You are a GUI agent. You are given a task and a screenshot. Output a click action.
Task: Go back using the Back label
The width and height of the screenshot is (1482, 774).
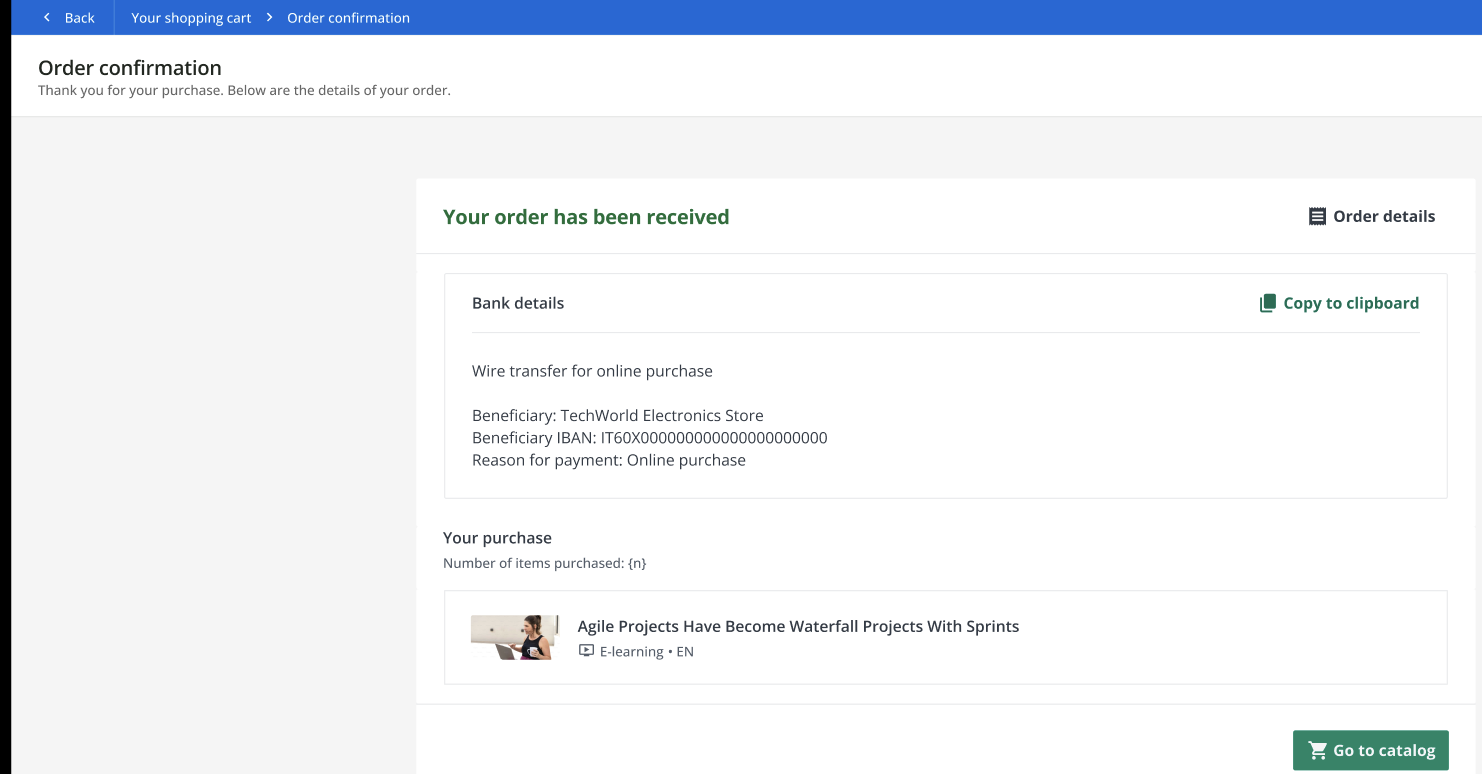click(79, 18)
